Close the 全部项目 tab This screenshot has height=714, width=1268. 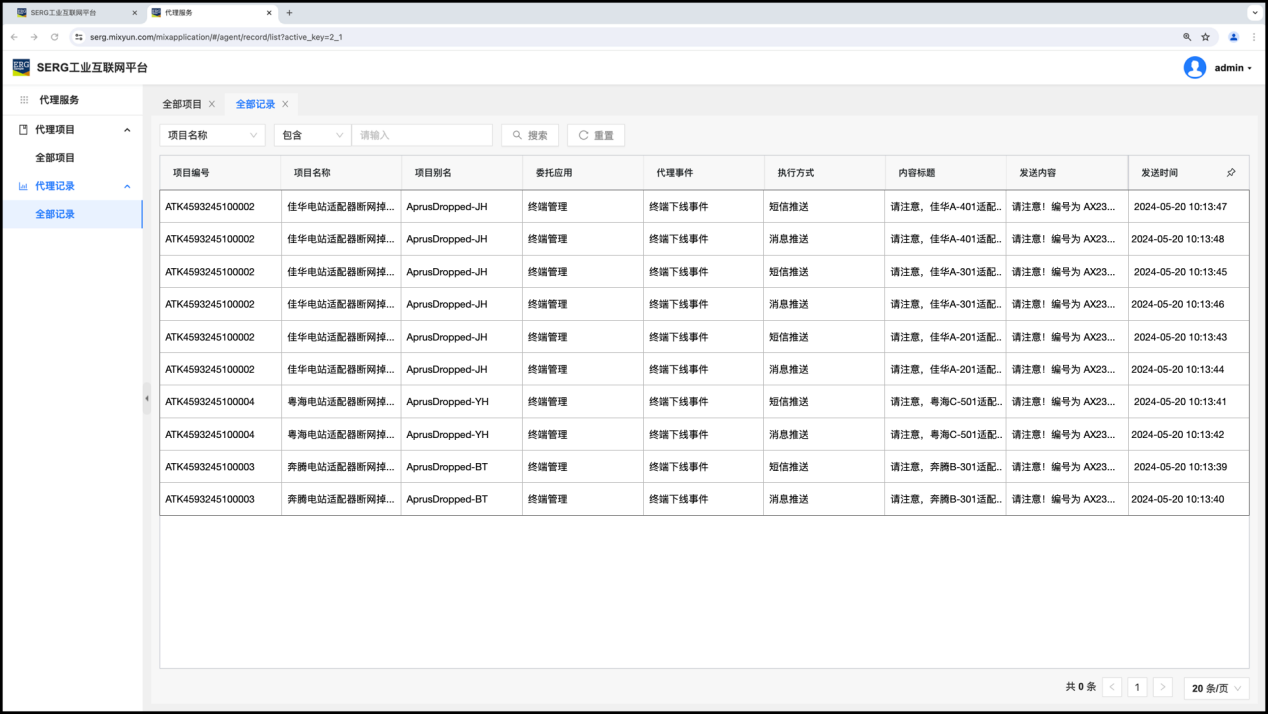(212, 104)
